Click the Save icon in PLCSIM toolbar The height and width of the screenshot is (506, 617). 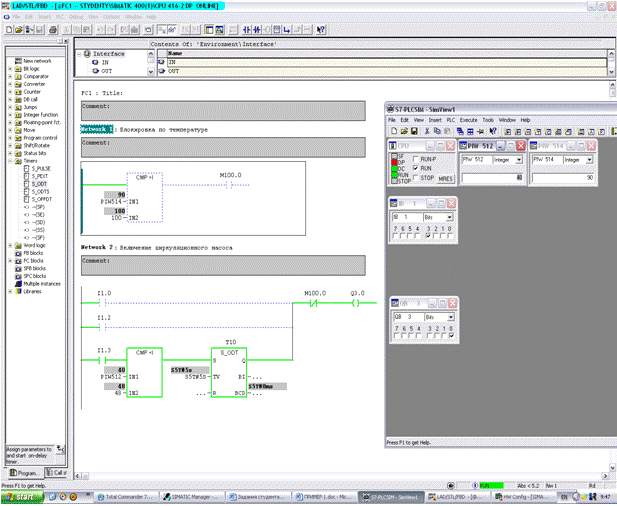413,131
